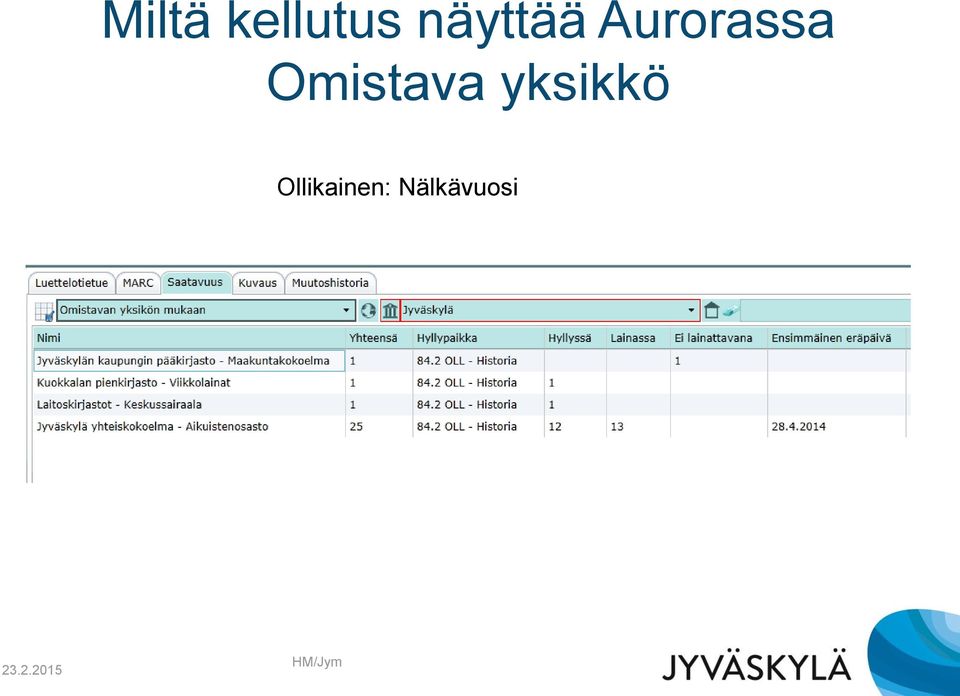The image size is (960, 696).
Task: Click the empty field after the eraser icon
Action: coord(825,310)
